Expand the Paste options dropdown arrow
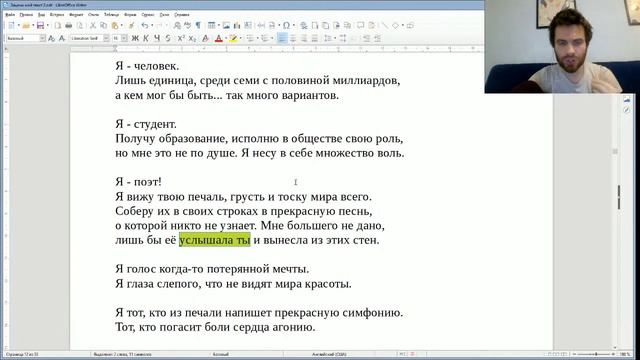This screenshot has height=360, width=640. [122, 25]
